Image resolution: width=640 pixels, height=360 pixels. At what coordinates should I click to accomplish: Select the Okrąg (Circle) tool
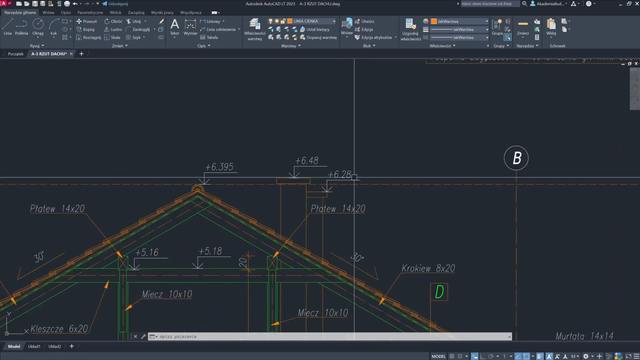point(38,27)
